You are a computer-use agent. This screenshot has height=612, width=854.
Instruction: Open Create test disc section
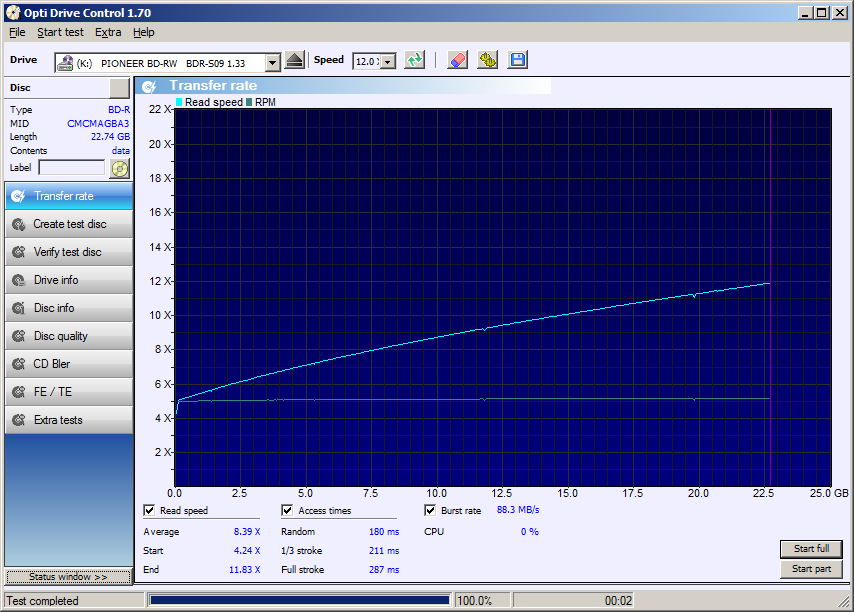click(x=69, y=224)
